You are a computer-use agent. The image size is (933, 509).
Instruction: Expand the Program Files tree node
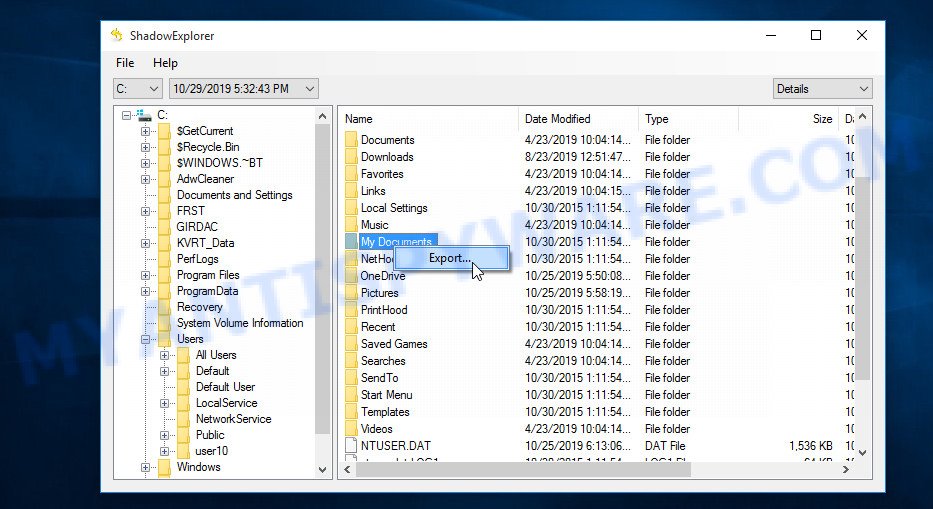click(x=145, y=275)
